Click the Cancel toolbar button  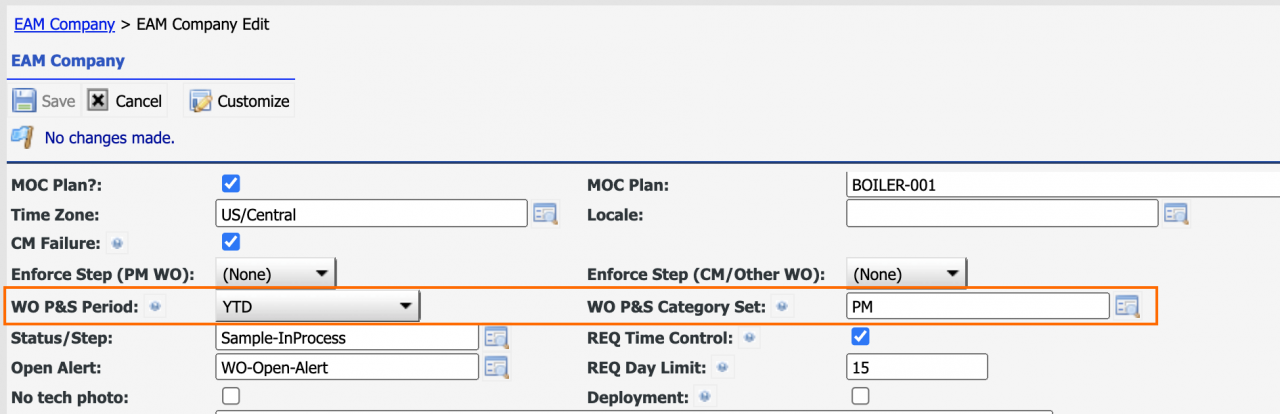125,101
